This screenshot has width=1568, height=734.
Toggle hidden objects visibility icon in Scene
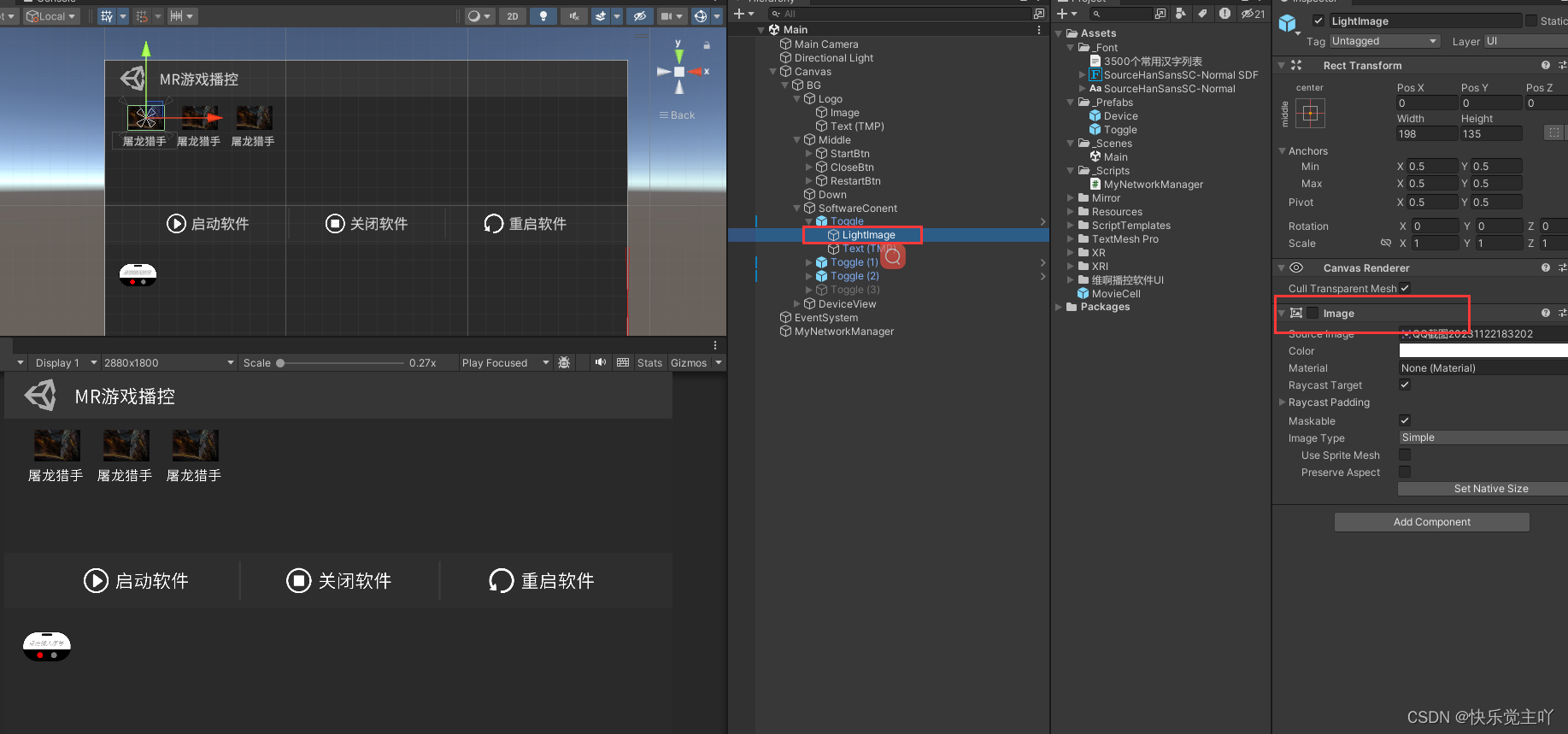coord(638,16)
